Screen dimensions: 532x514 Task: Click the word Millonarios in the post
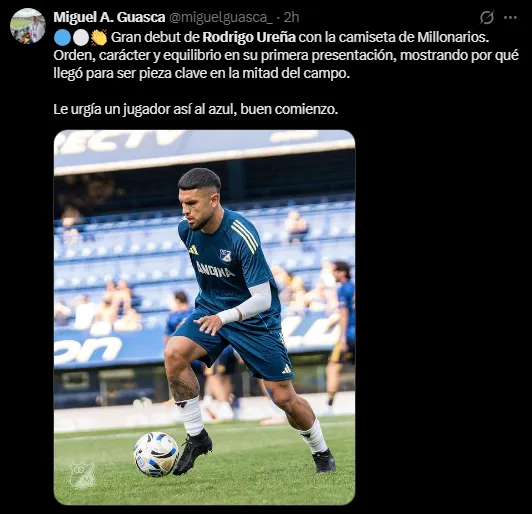point(453,37)
